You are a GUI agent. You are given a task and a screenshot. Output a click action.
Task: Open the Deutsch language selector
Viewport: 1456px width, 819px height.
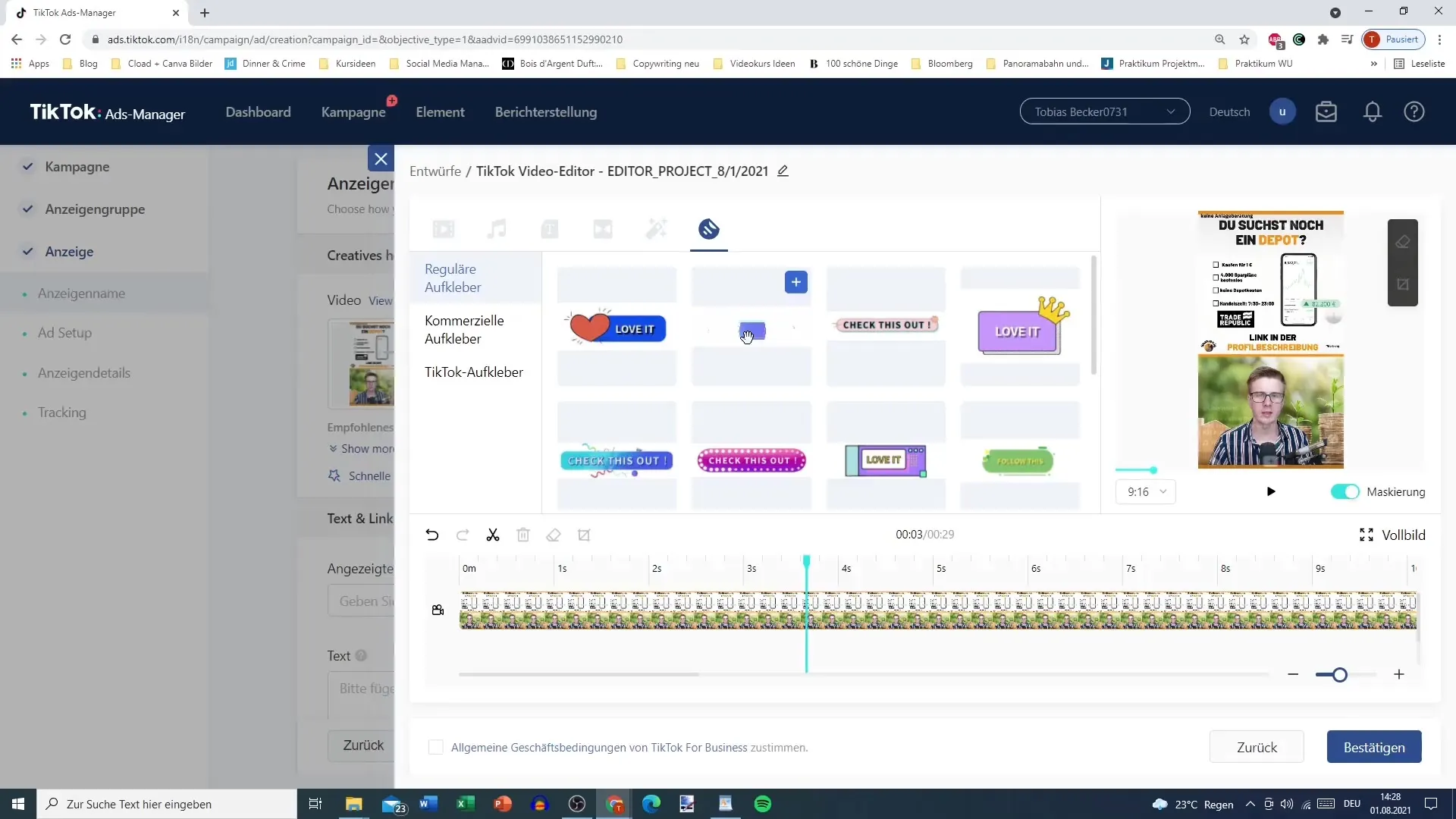coord(1229,112)
